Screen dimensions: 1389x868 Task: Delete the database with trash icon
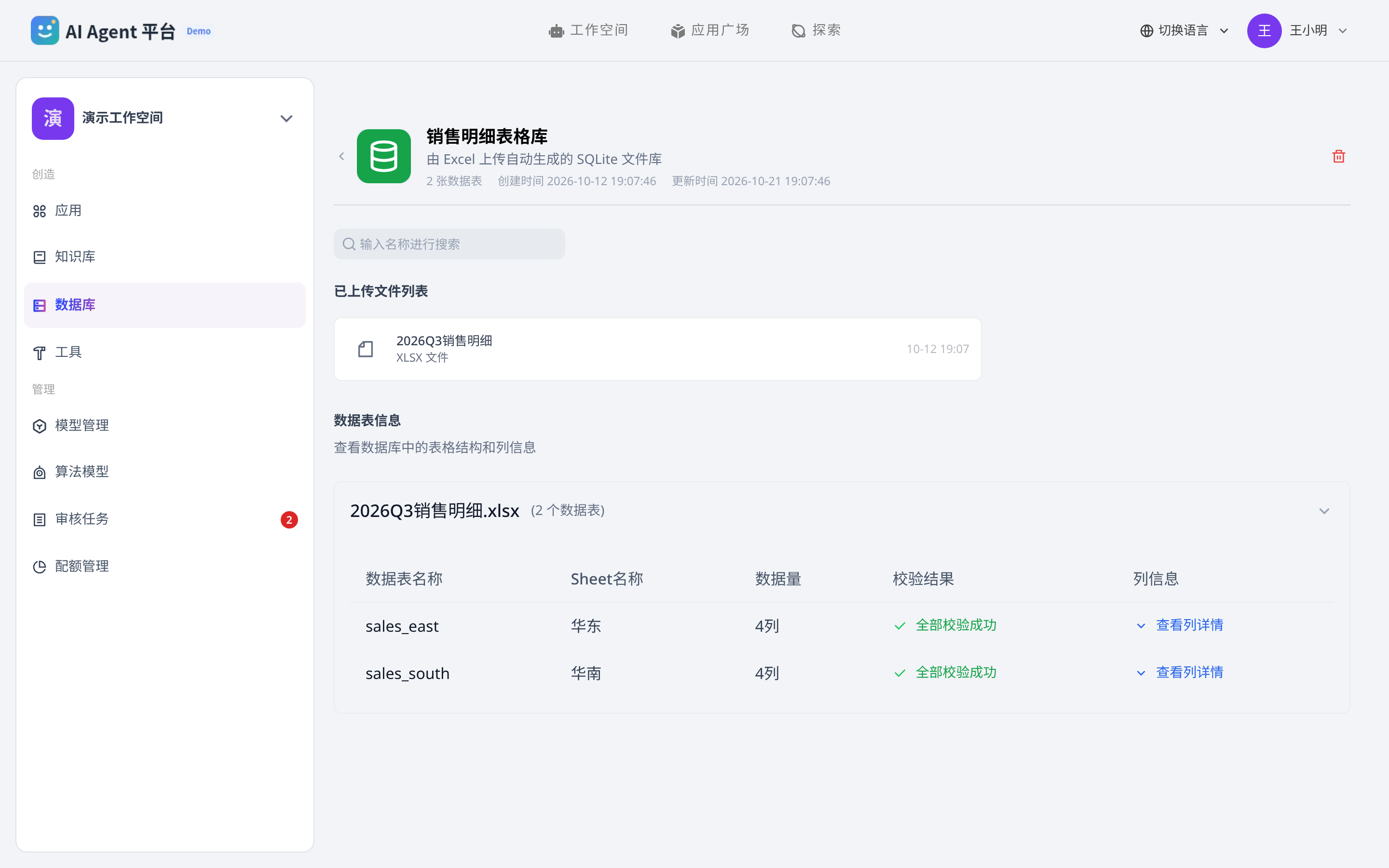click(x=1338, y=156)
